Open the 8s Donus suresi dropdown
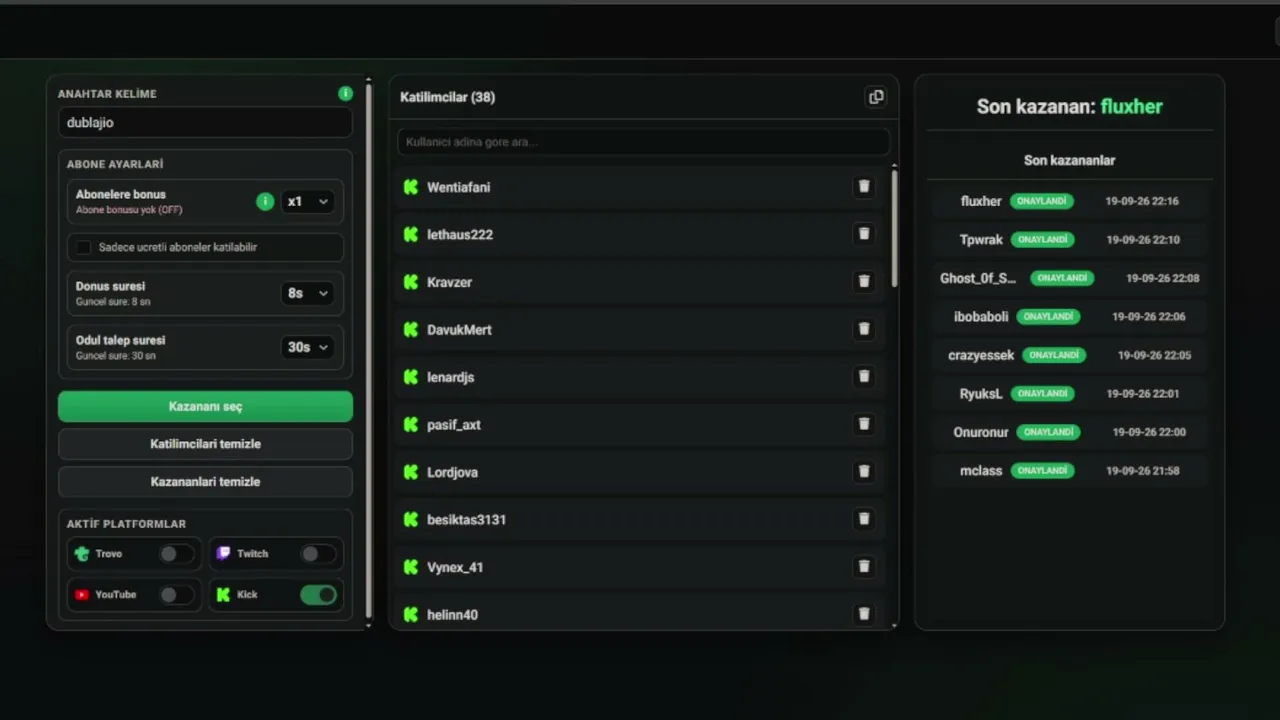The image size is (1280, 720). pyautogui.click(x=307, y=293)
